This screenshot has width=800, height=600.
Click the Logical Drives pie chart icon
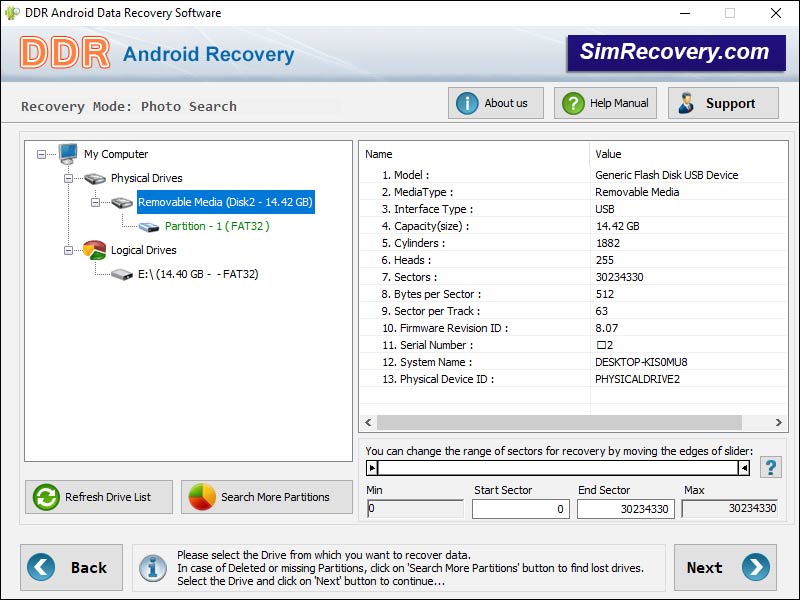pos(95,249)
